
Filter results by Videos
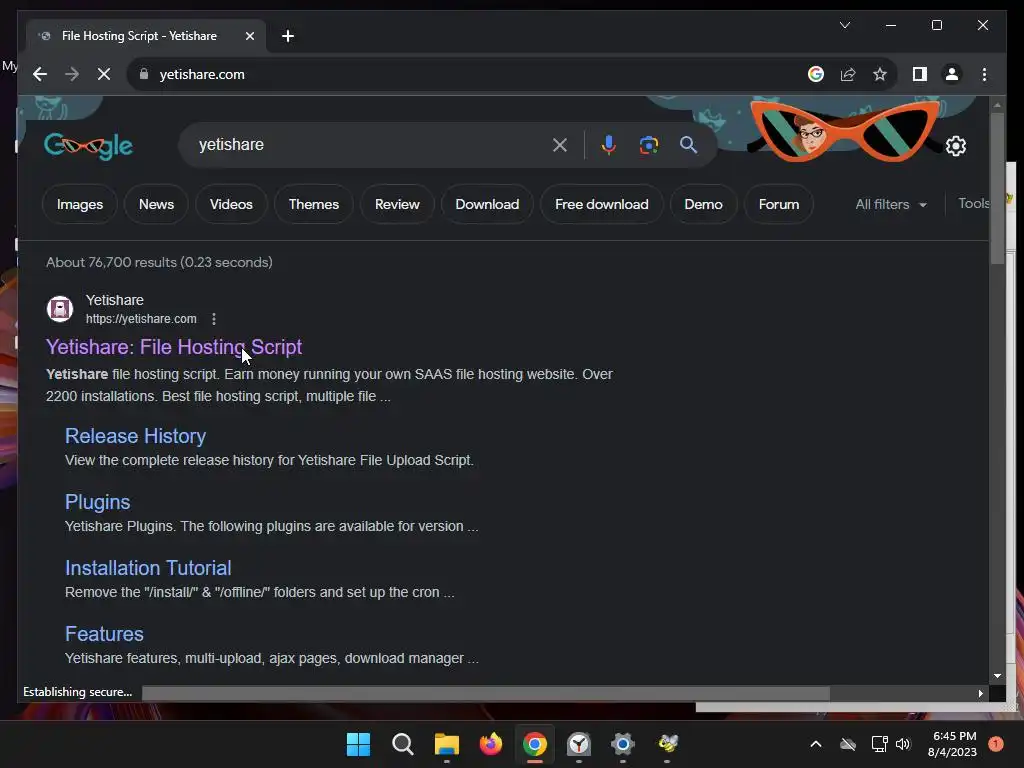[x=231, y=204]
